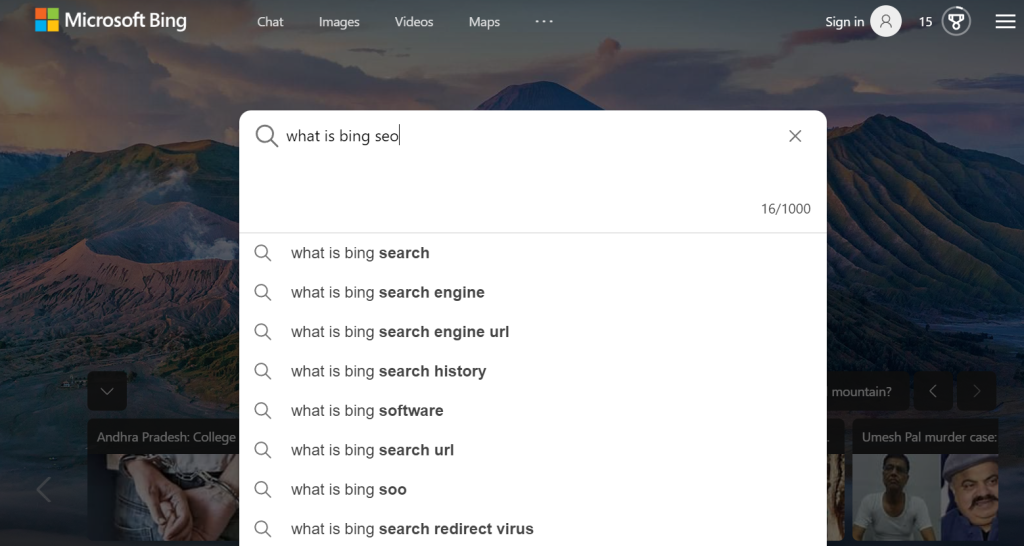
Task: Go to next image of the day
Action: tap(977, 391)
